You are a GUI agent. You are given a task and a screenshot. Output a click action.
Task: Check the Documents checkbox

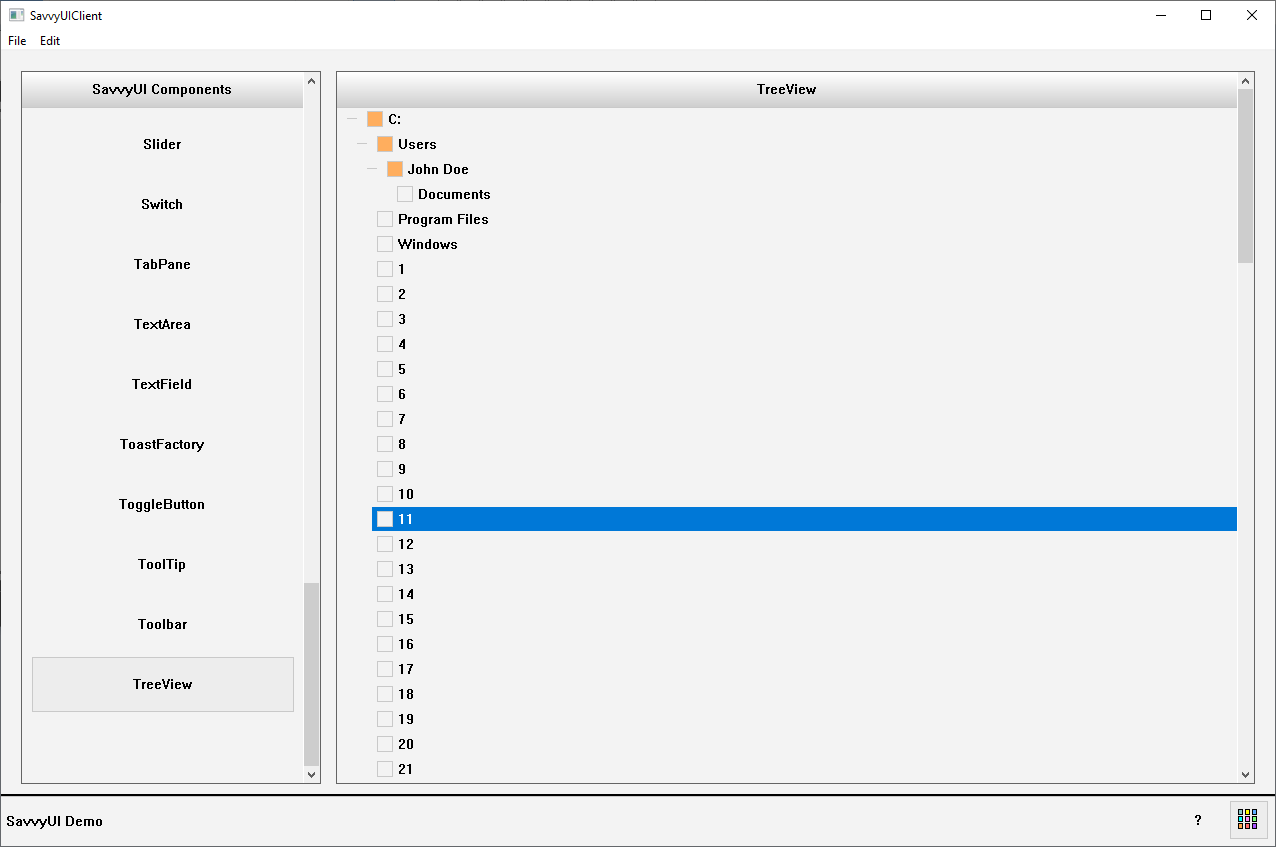coord(405,194)
